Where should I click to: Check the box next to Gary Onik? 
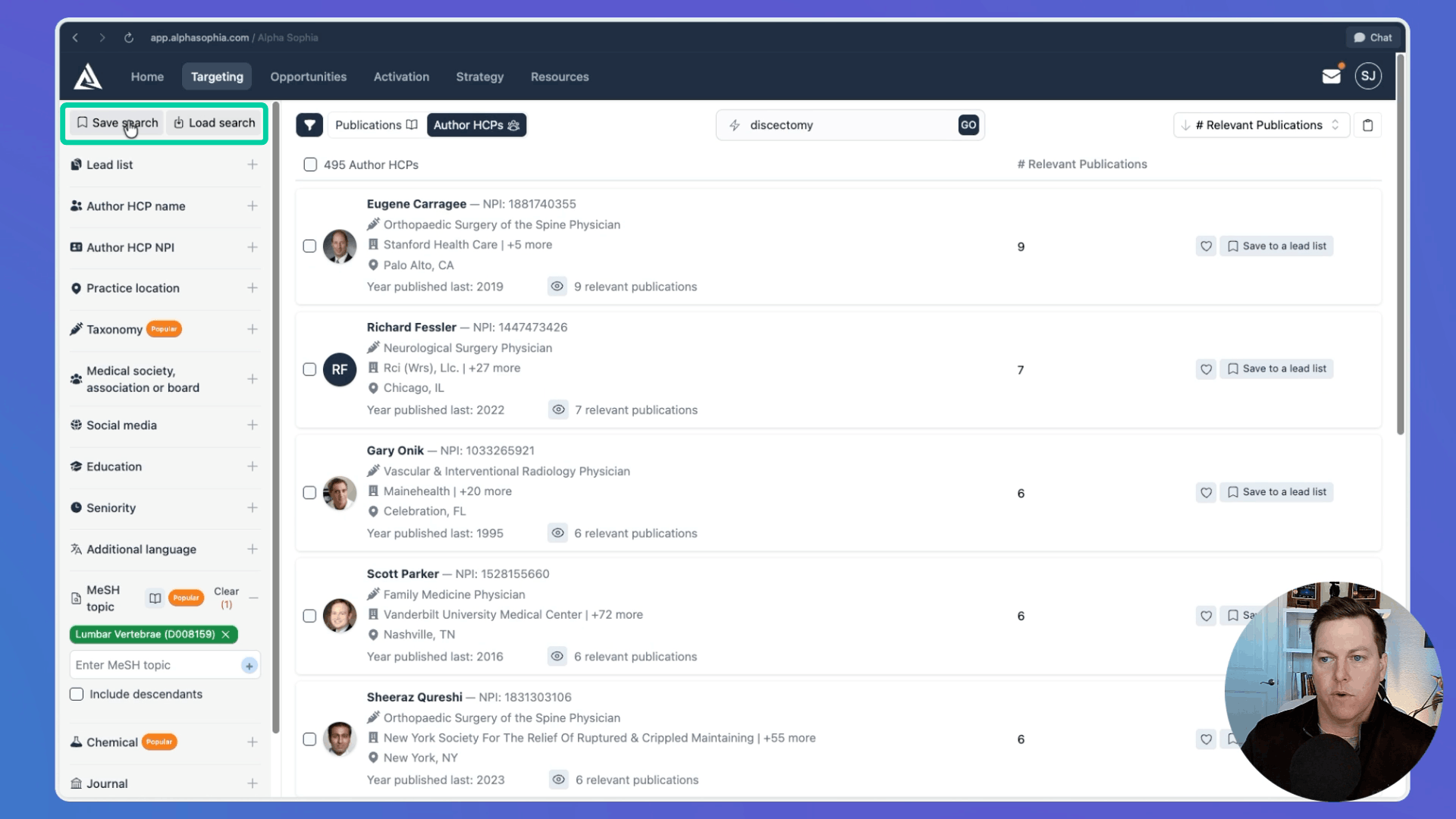pos(309,492)
